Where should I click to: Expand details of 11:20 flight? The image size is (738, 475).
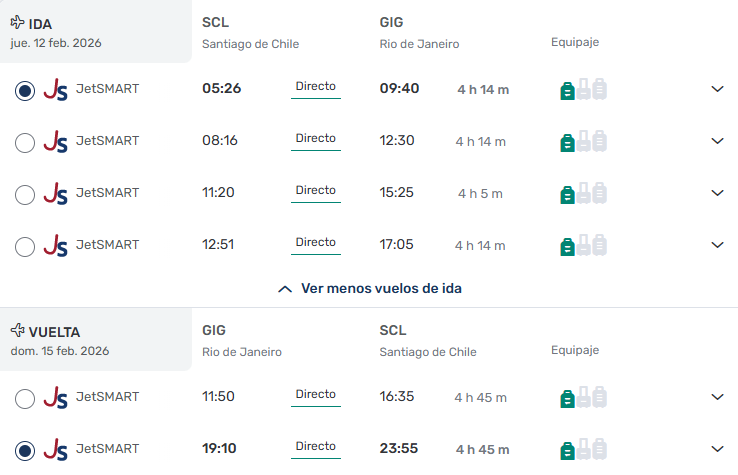click(x=716, y=193)
